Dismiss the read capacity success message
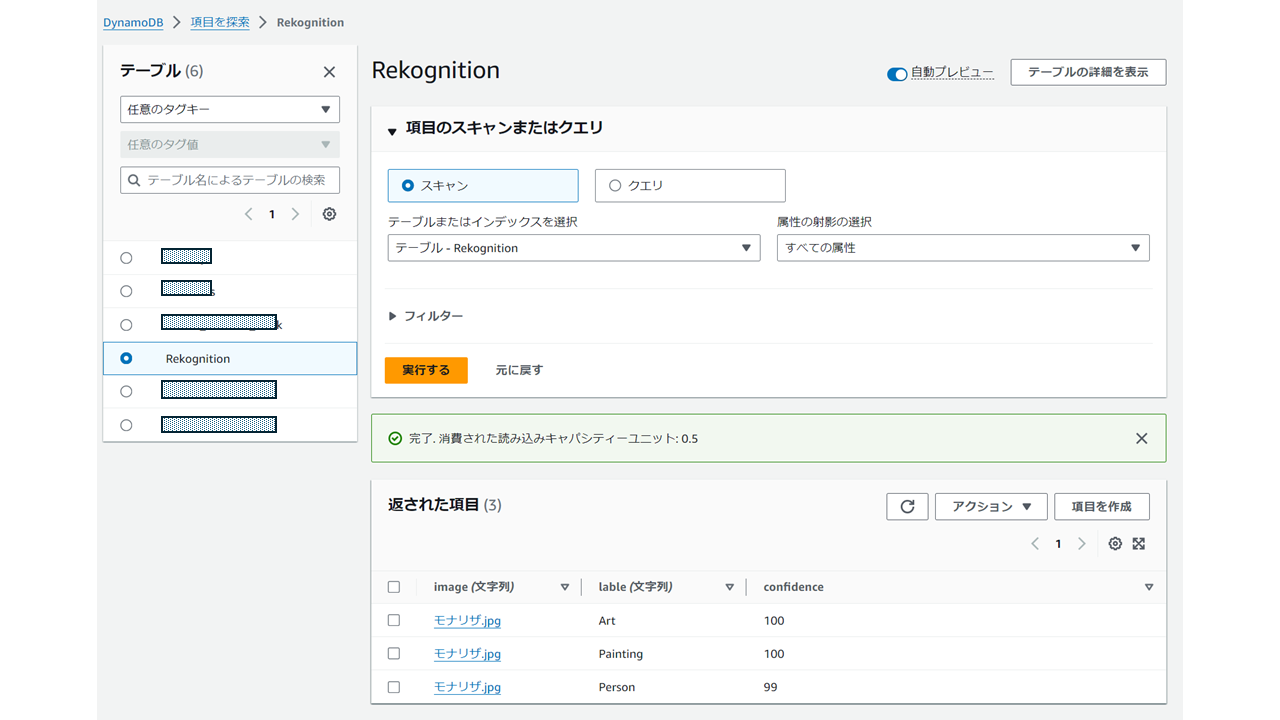 pos(1141,437)
